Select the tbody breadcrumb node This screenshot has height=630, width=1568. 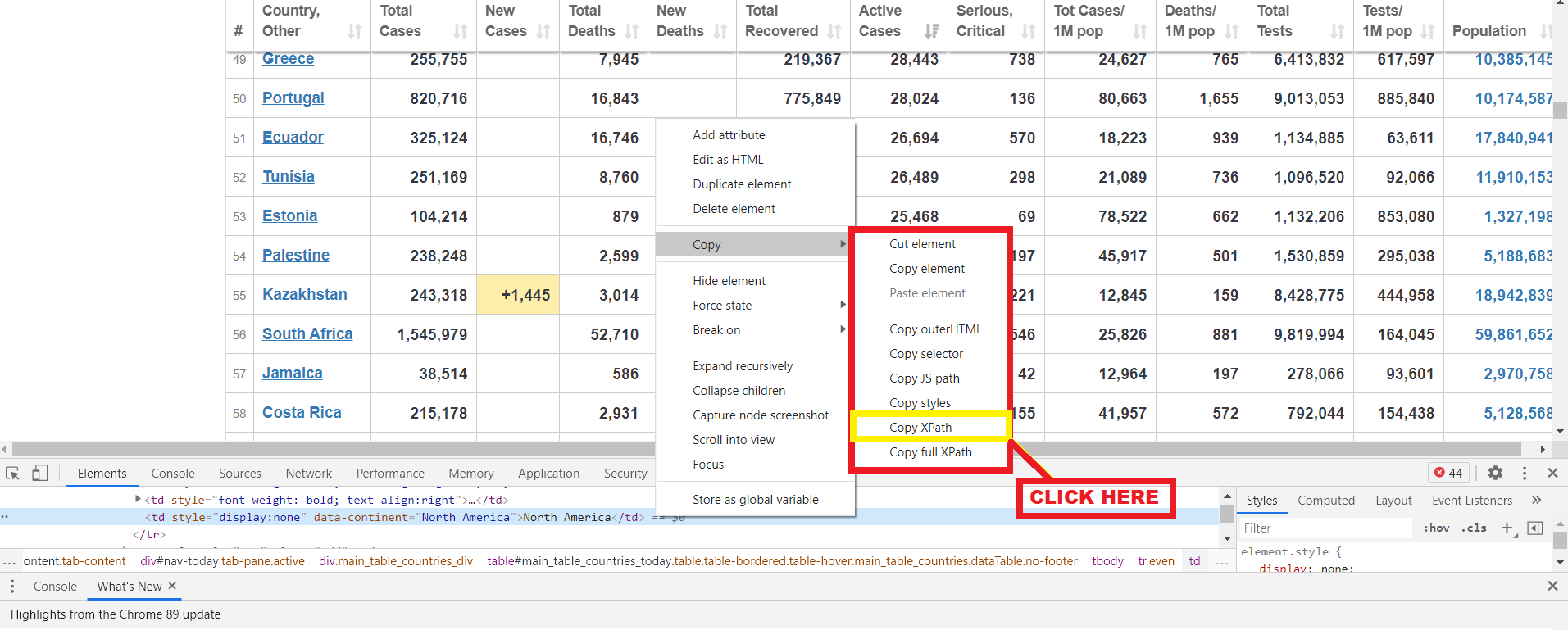tap(1107, 561)
